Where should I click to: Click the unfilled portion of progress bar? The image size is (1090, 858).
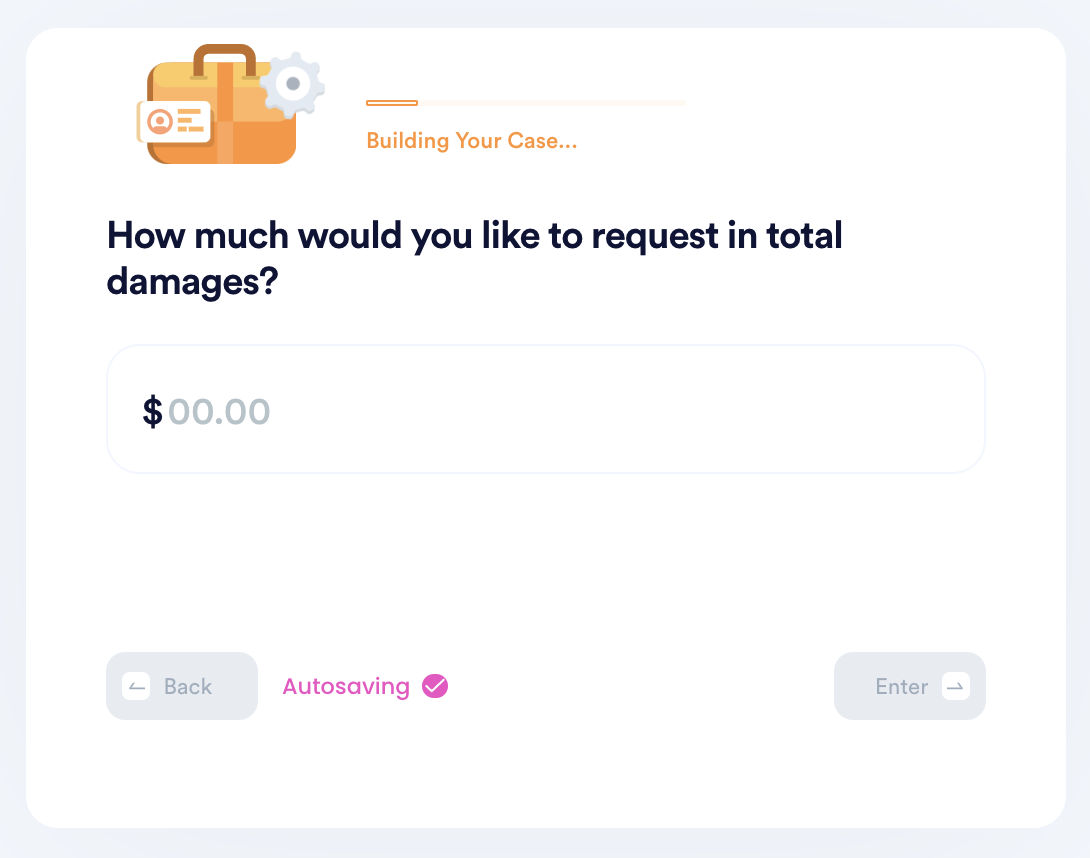(552, 103)
